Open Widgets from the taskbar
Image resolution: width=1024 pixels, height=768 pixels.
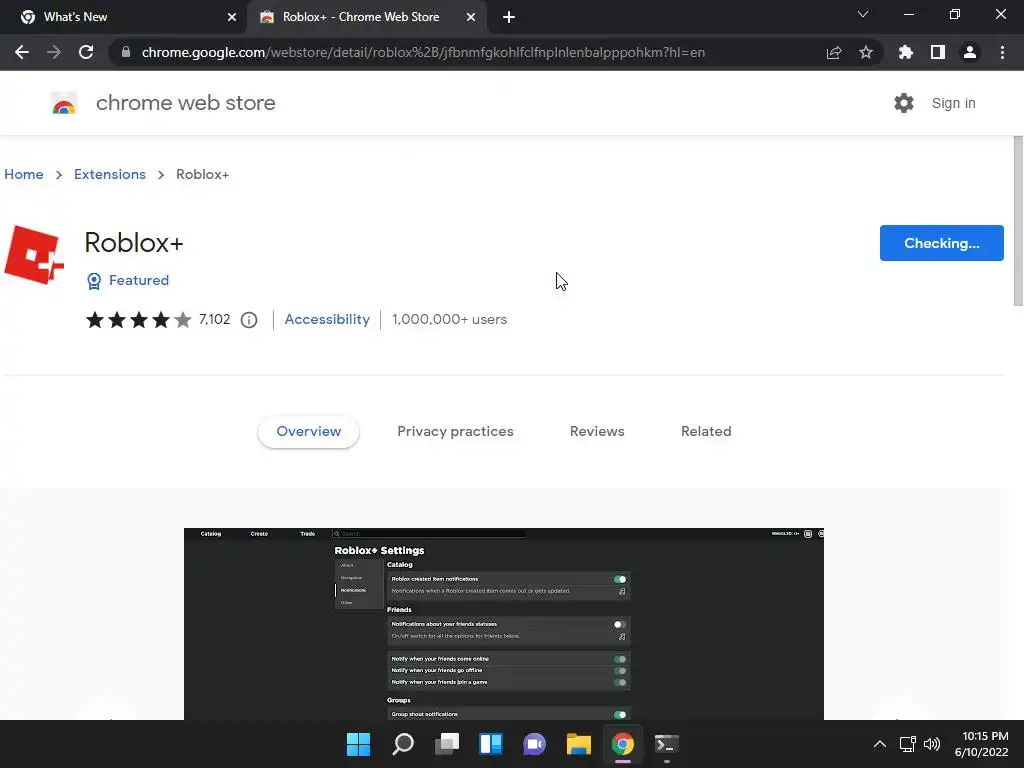[x=490, y=744]
